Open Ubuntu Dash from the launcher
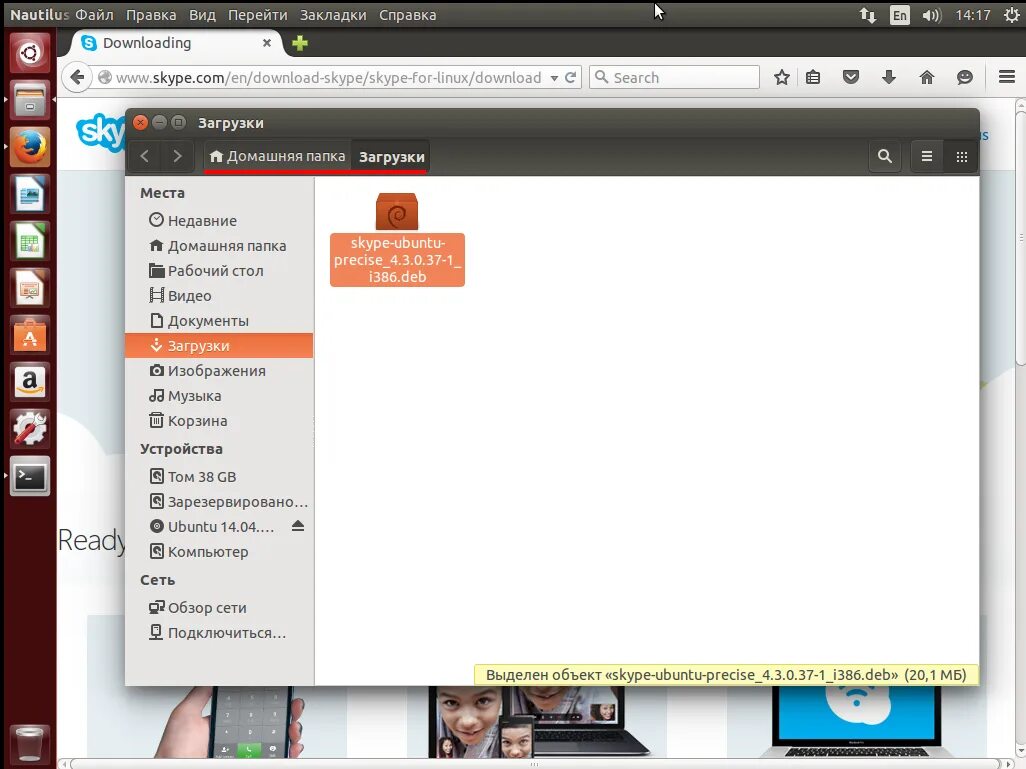 pyautogui.click(x=29, y=52)
